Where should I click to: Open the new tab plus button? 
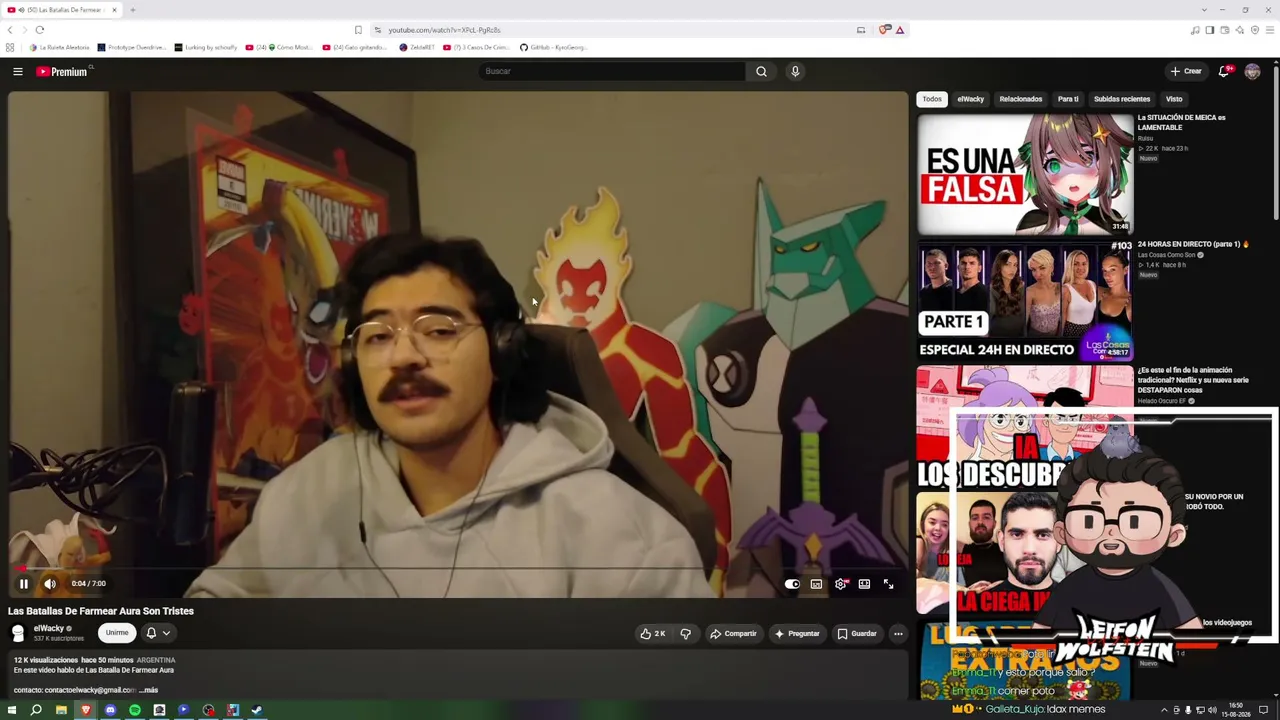click(132, 10)
